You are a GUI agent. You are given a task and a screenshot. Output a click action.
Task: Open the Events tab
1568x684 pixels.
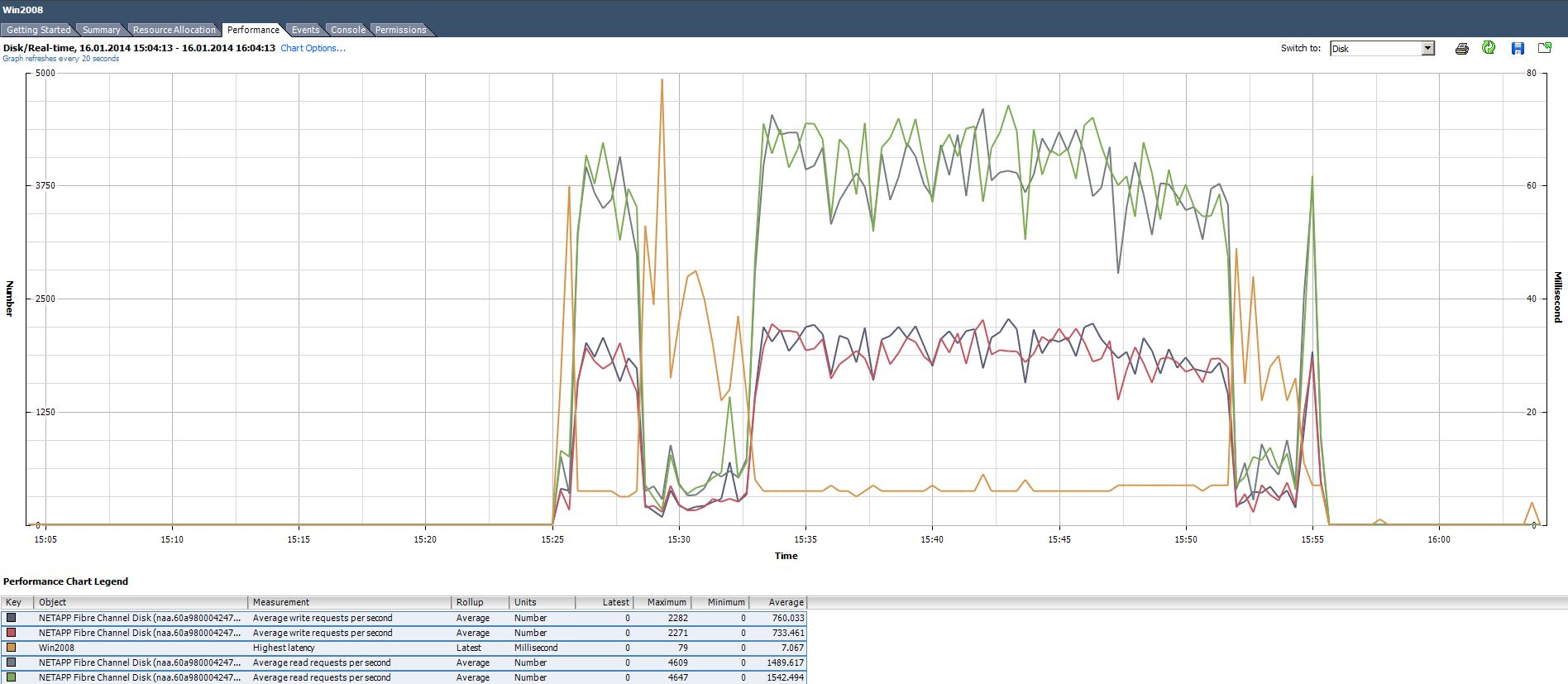click(x=305, y=30)
